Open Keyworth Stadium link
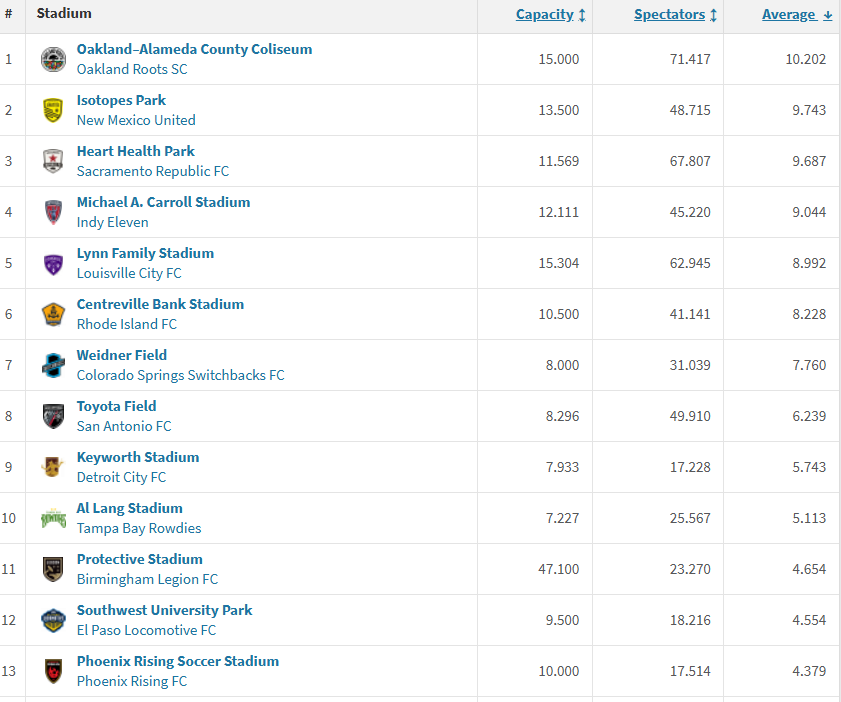Screen dimensions: 841x702 [138, 457]
